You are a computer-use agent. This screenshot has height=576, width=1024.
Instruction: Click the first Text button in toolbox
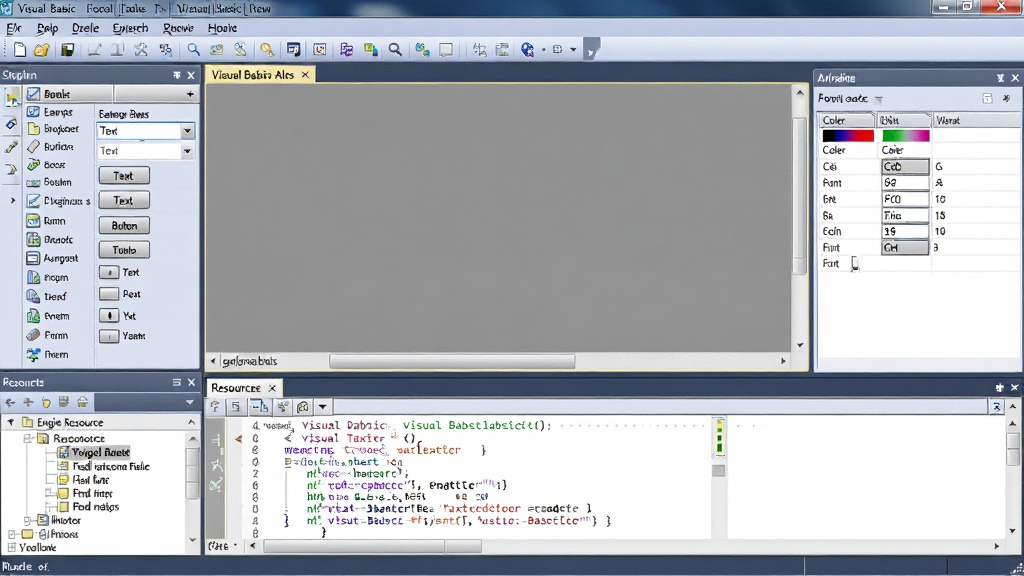(x=124, y=176)
